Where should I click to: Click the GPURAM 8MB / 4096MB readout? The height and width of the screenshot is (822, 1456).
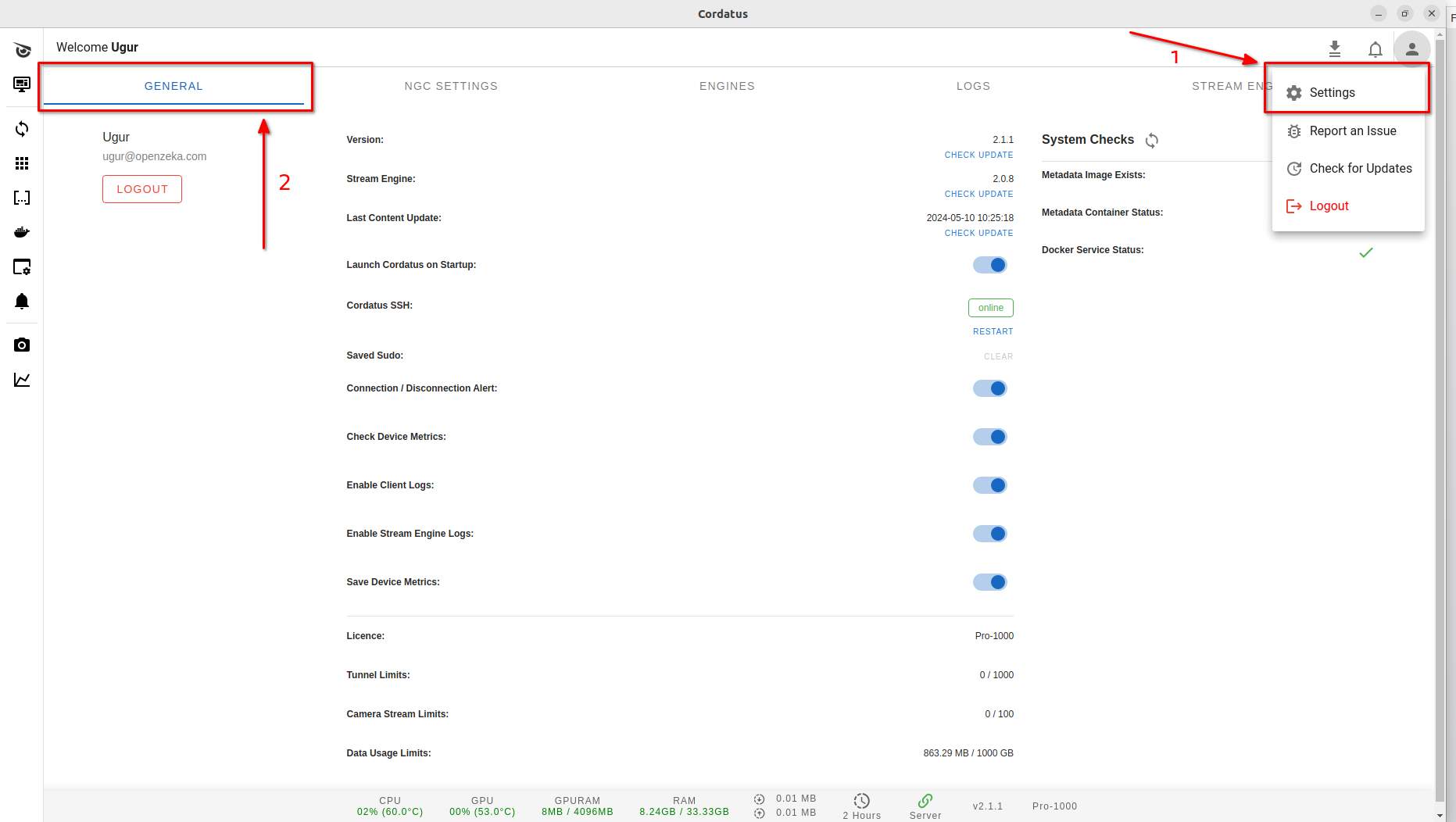tap(578, 806)
